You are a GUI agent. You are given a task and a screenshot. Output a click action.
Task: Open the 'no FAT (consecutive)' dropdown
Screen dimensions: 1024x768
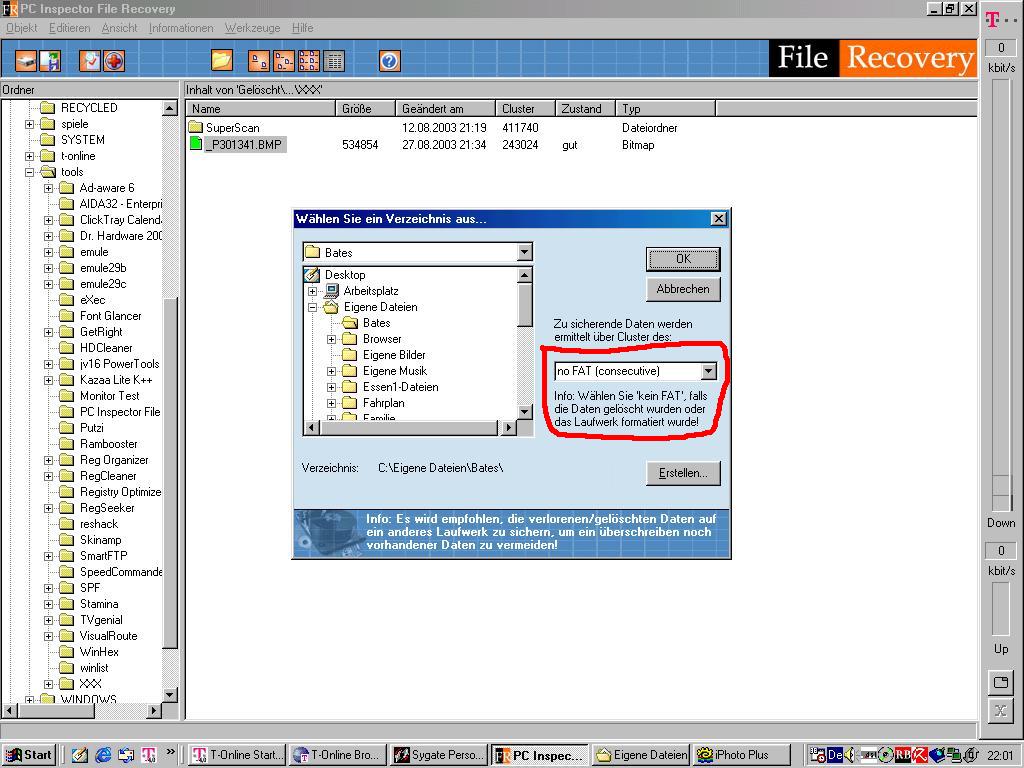(709, 371)
